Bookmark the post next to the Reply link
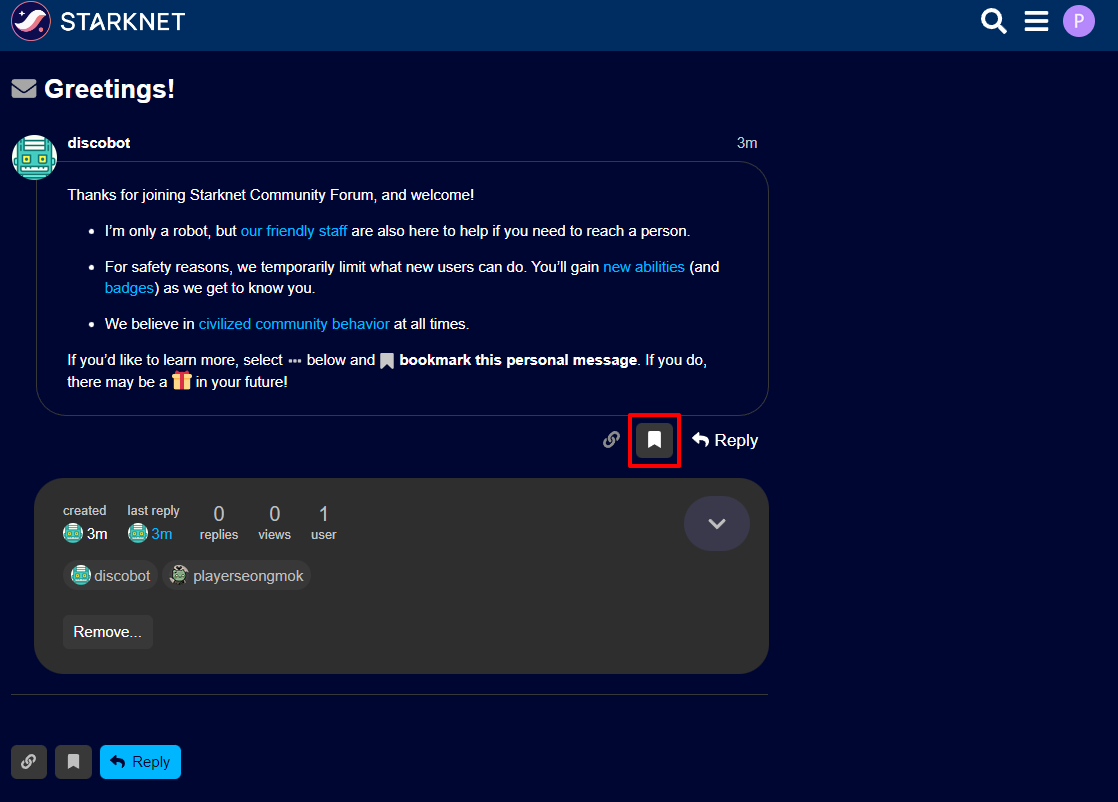The height and width of the screenshot is (802, 1118). (x=654, y=440)
